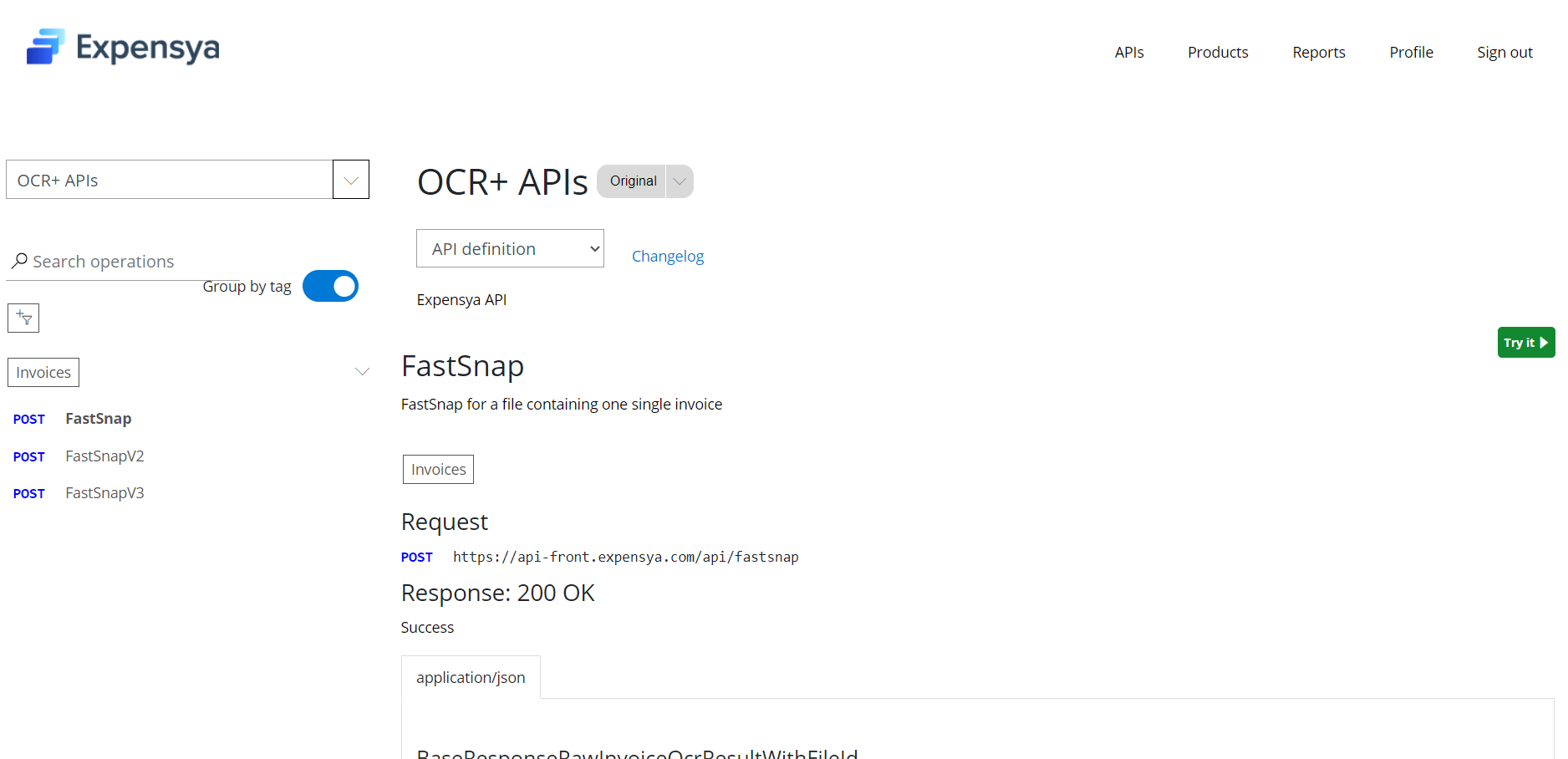Open the Profile page
Viewport: 1568px width, 759px height.
pyautogui.click(x=1411, y=52)
